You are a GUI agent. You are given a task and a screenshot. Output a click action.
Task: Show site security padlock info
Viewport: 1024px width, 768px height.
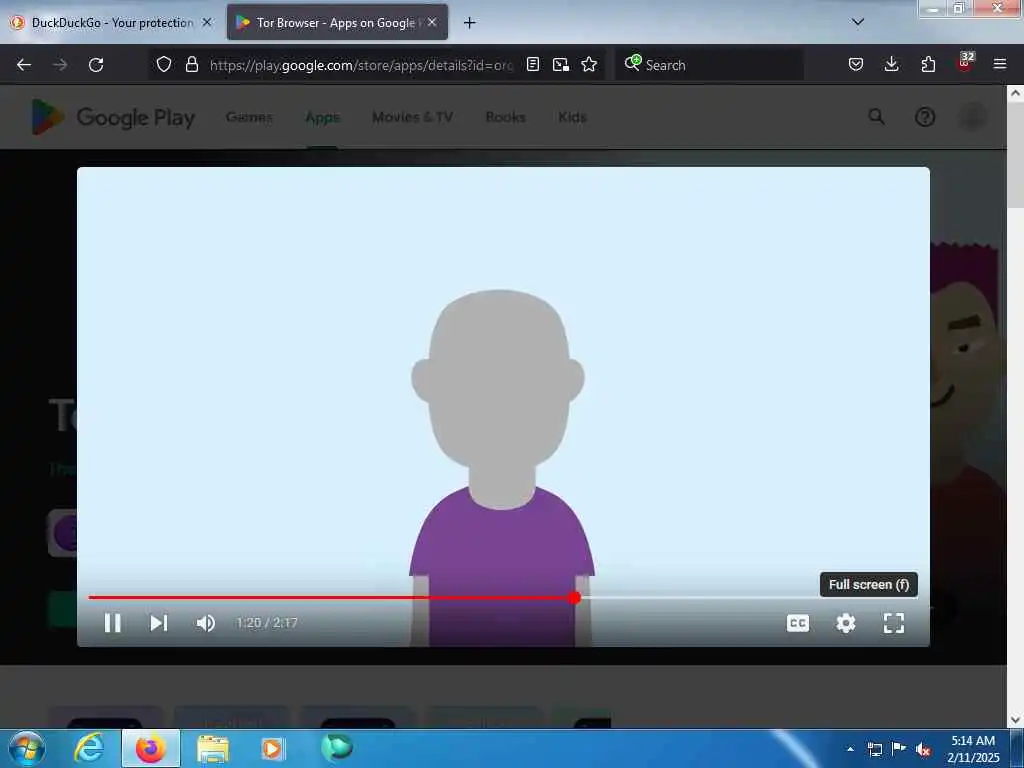click(191, 64)
